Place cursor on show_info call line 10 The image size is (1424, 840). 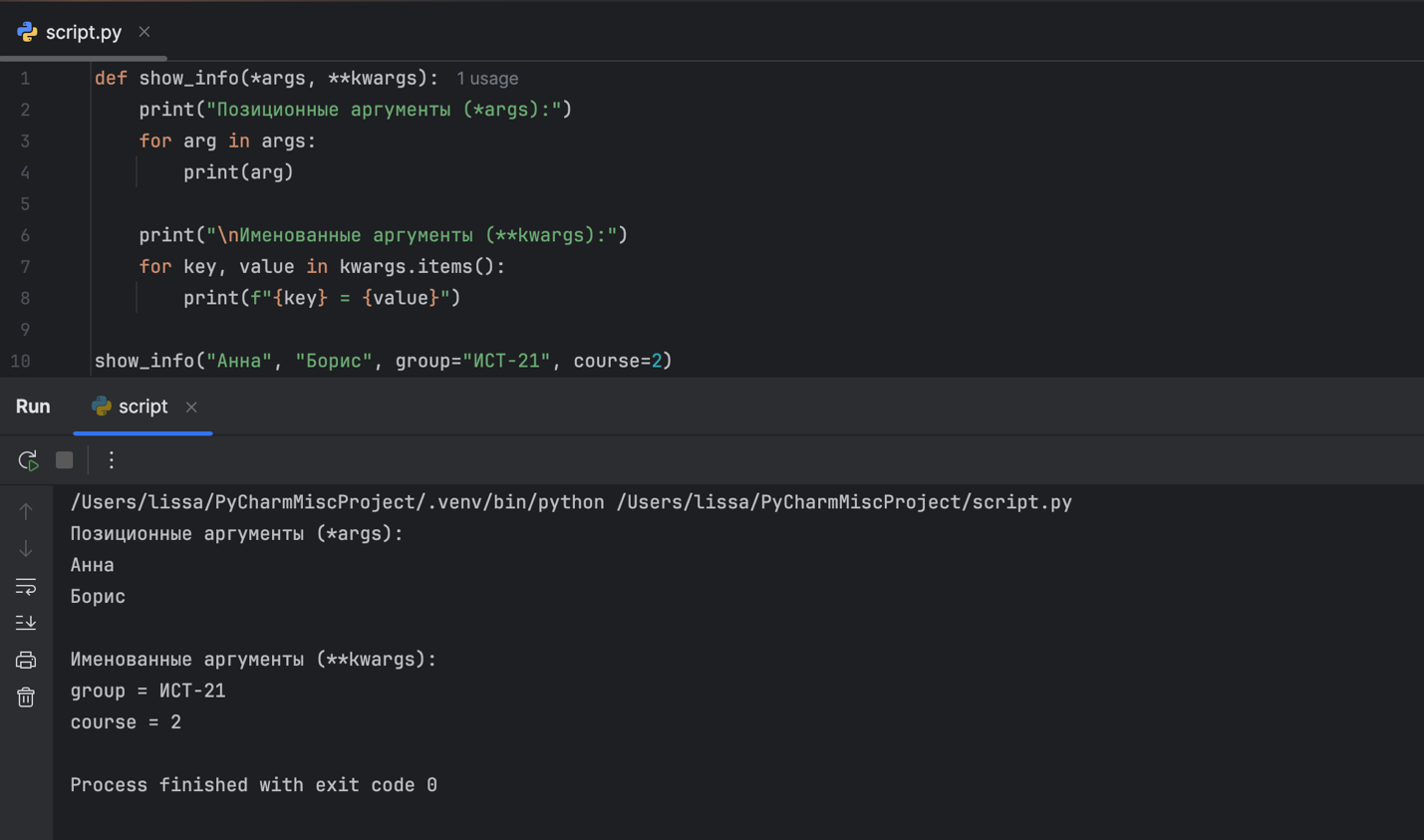click(383, 361)
